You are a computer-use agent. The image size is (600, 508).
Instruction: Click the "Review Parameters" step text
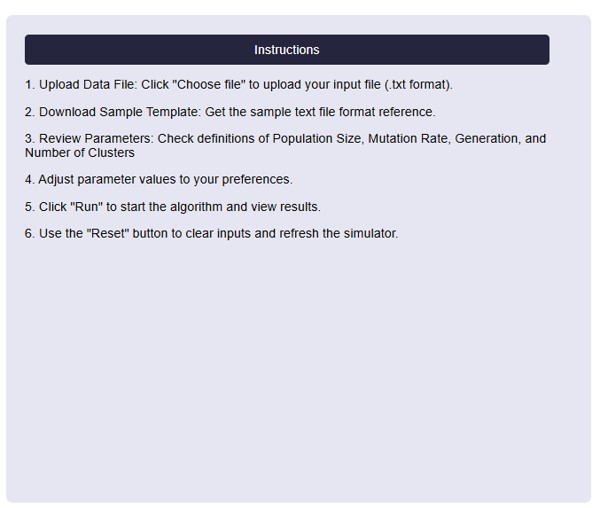click(x=96, y=139)
